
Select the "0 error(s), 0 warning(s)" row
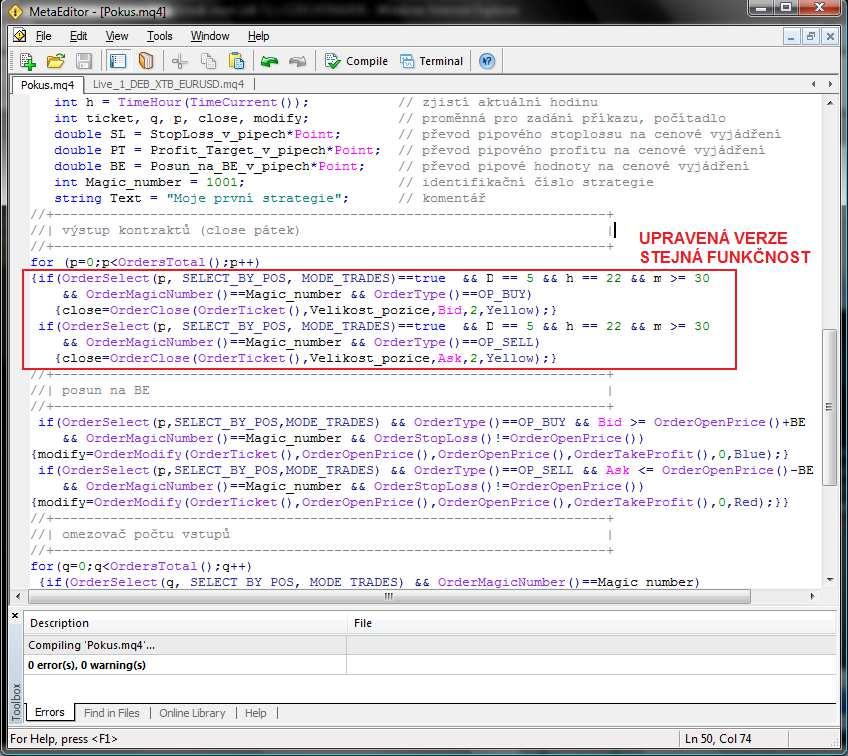(x=430, y=665)
